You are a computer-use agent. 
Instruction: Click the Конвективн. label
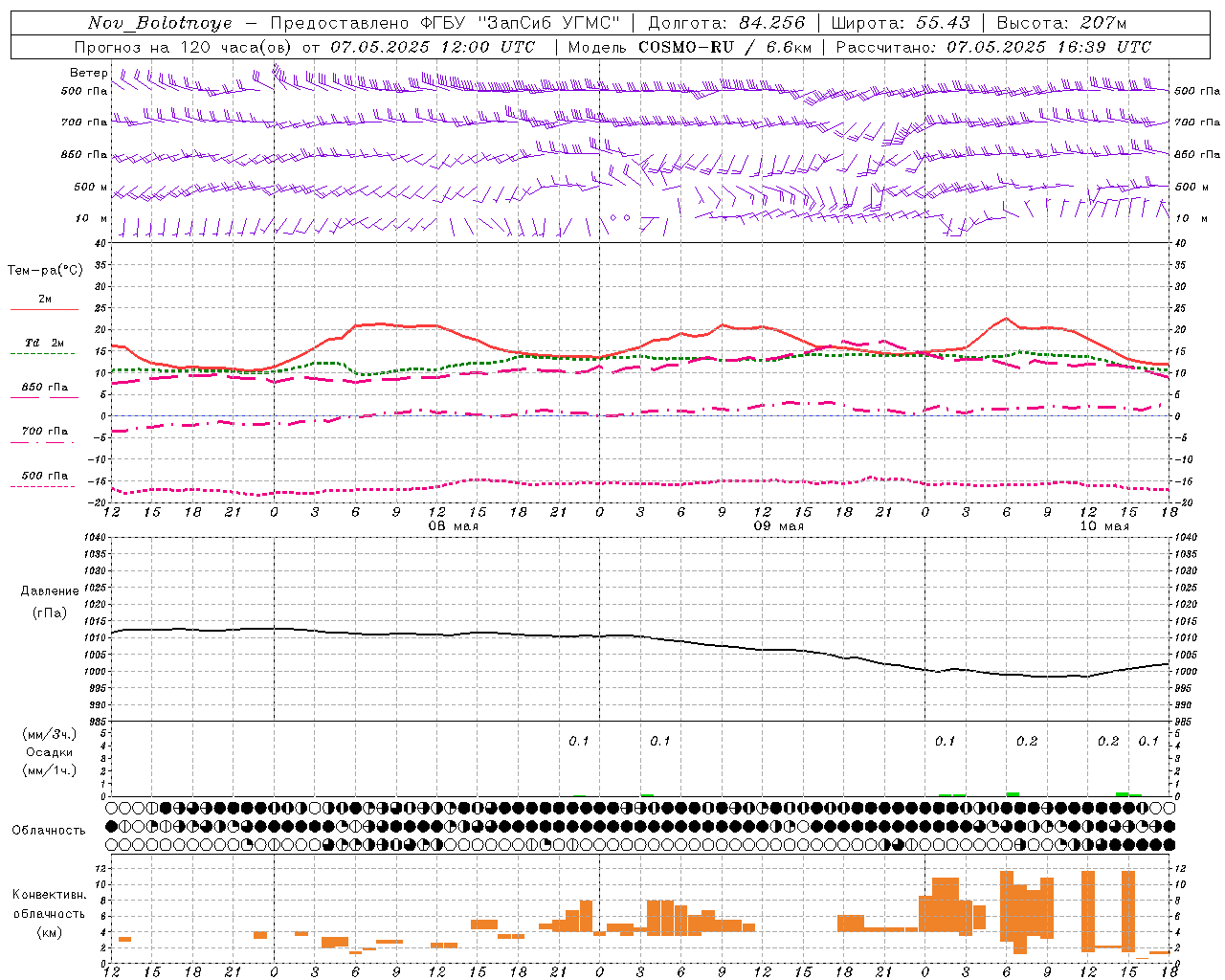(x=50, y=895)
